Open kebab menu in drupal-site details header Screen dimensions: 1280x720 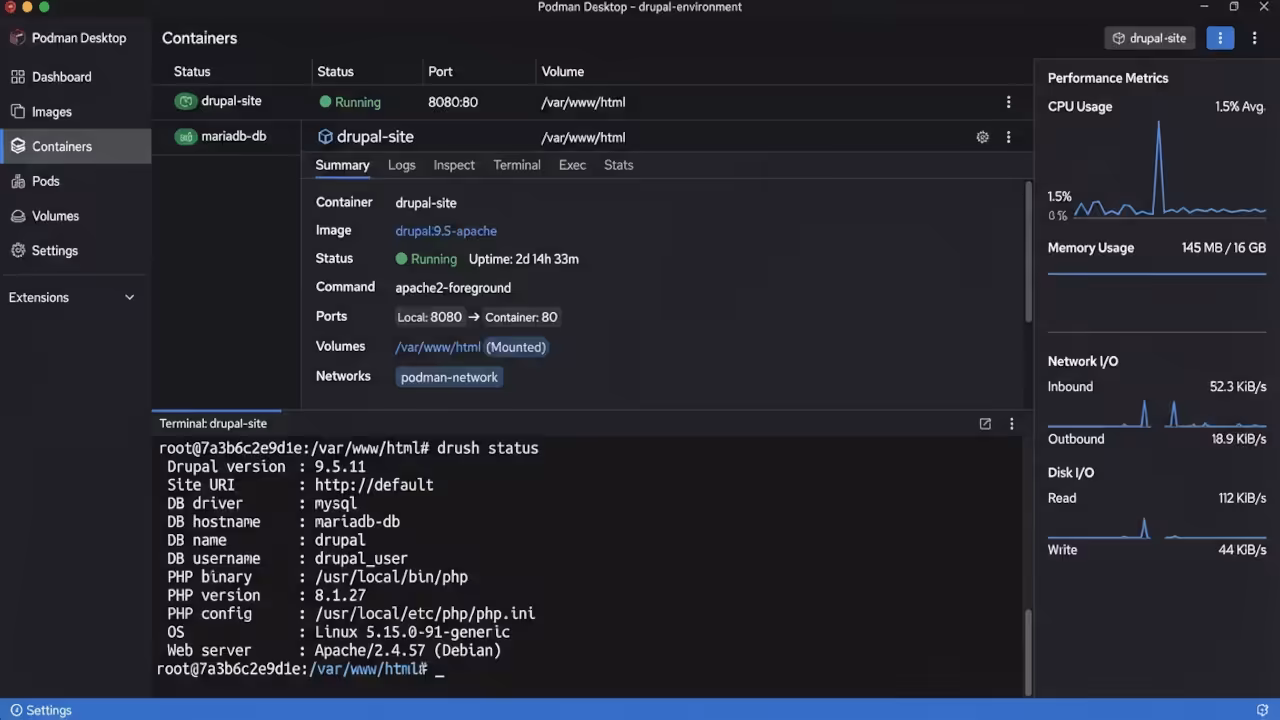click(x=1008, y=137)
